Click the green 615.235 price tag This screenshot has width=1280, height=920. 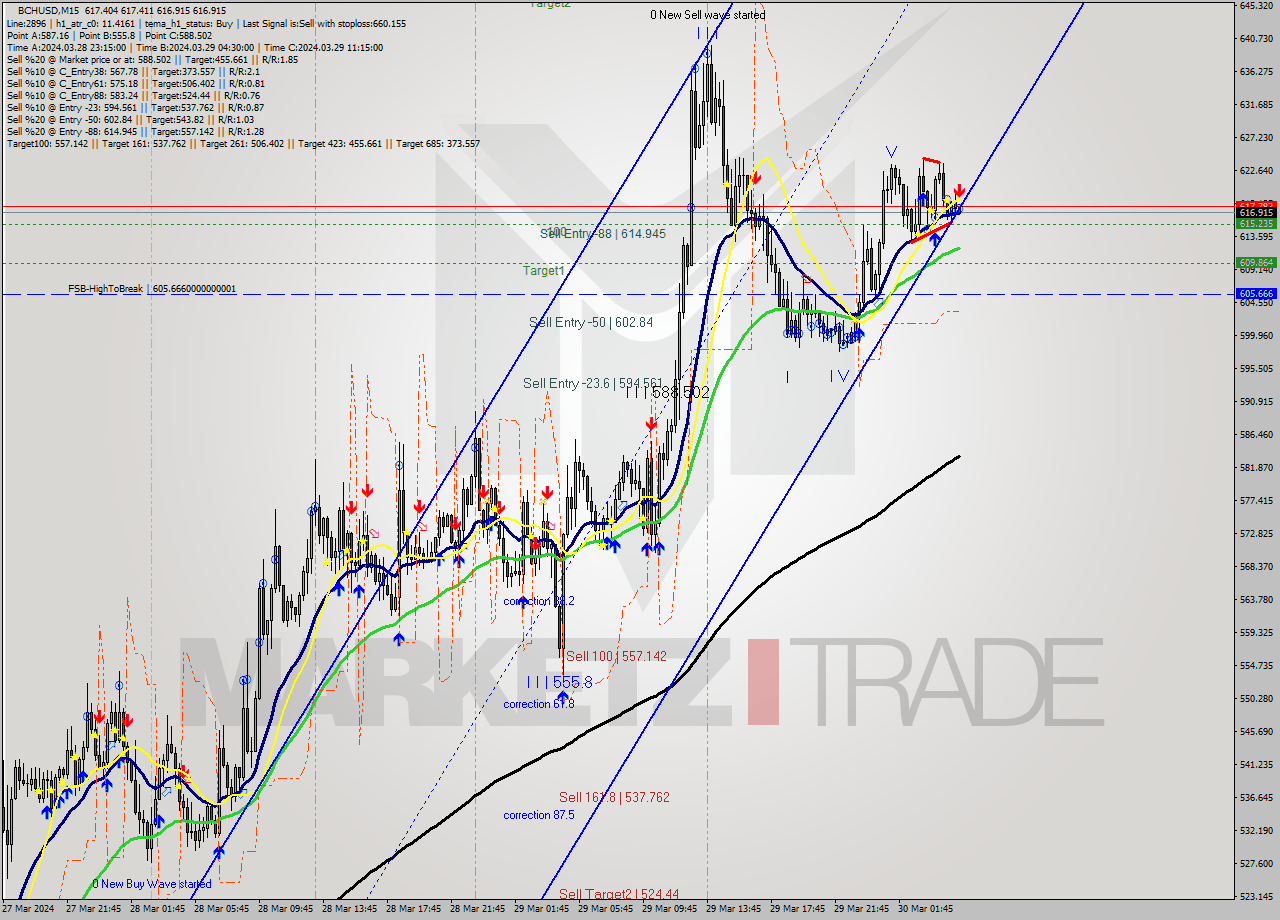click(1256, 224)
